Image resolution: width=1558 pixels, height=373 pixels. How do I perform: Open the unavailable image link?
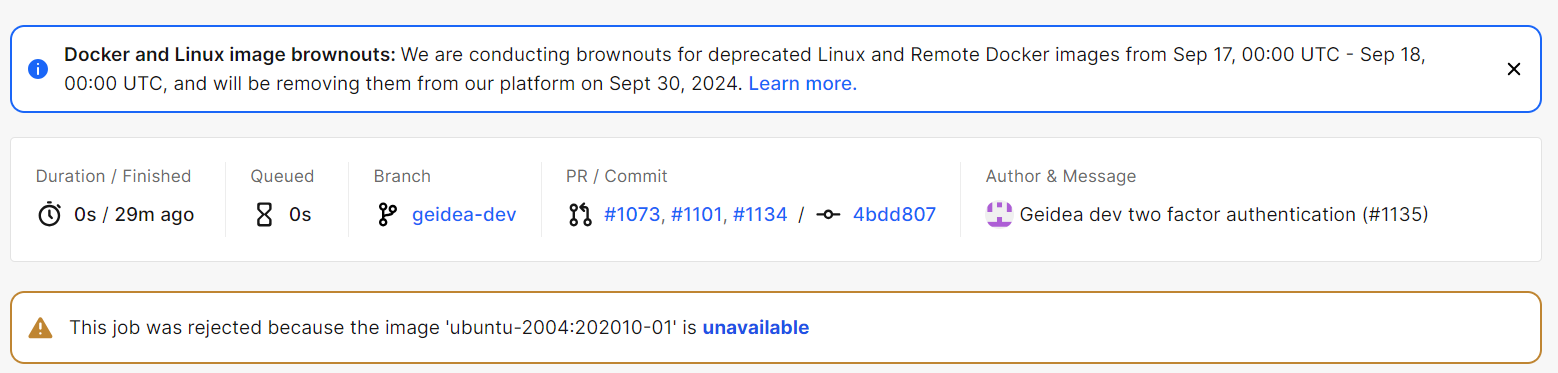click(756, 327)
